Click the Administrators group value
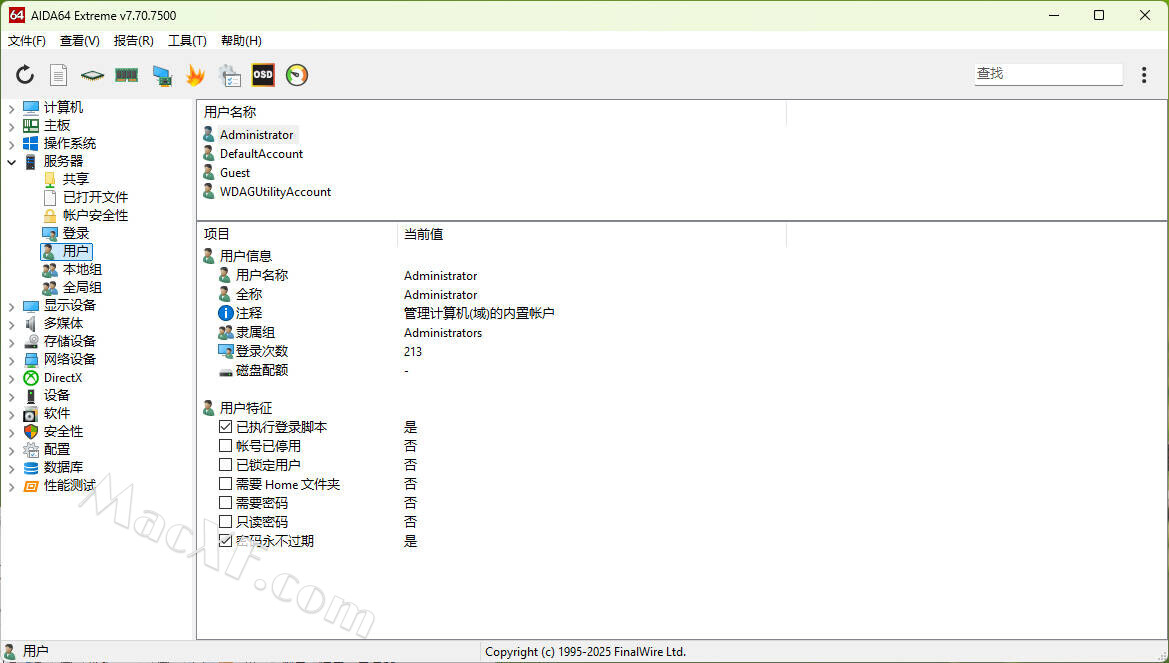 tap(443, 333)
